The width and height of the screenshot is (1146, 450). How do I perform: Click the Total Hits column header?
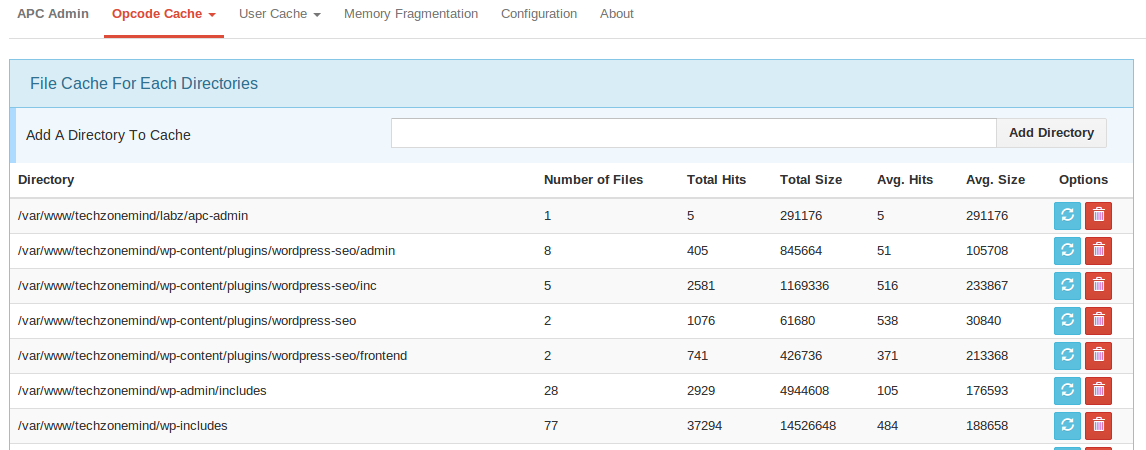click(716, 180)
